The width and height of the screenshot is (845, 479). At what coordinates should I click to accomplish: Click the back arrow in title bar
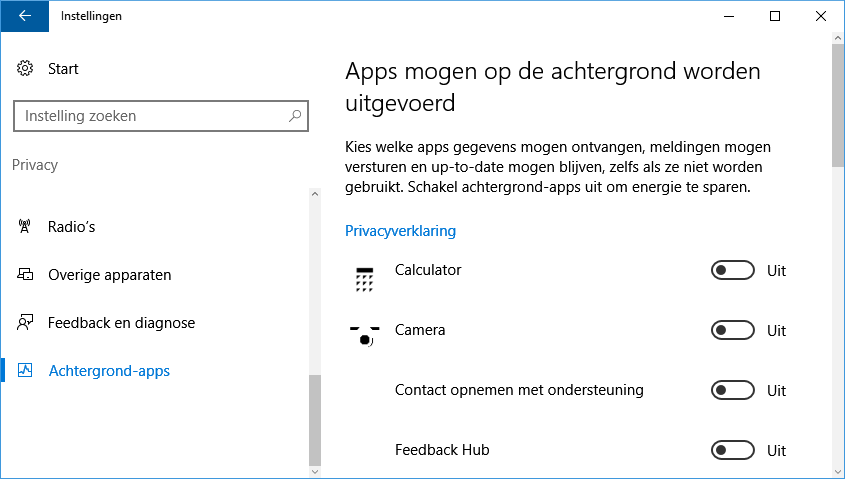pos(25,16)
